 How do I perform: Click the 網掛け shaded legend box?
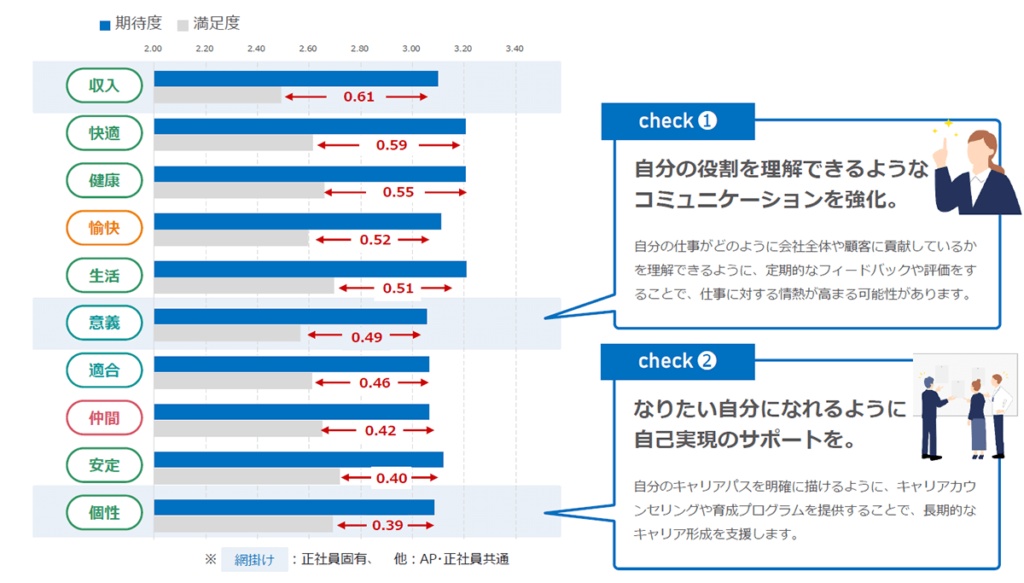point(254,559)
